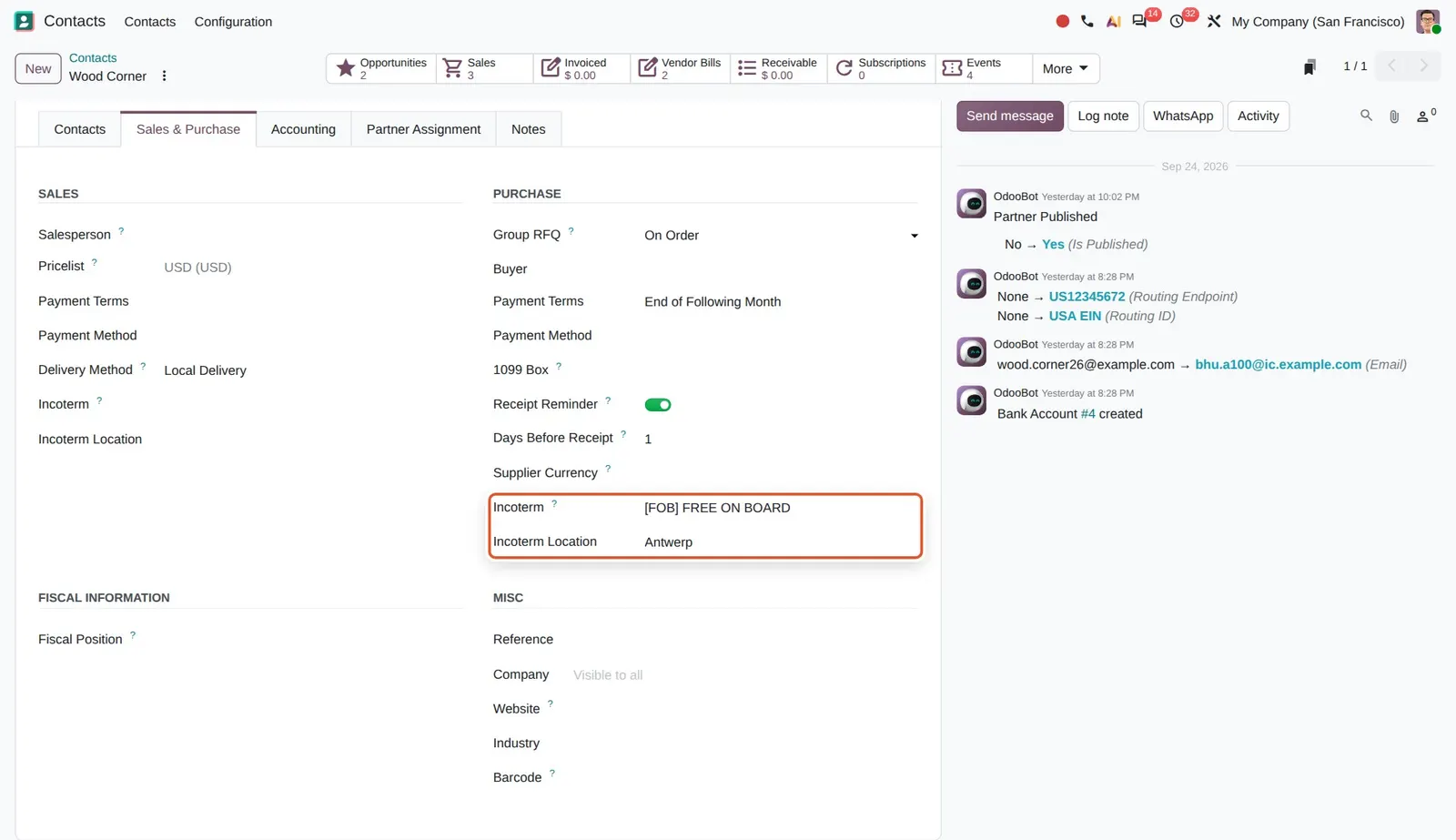The image size is (1456, 840).
Task: Click the bookmark icon near the pager
Action: point(1309,66)
